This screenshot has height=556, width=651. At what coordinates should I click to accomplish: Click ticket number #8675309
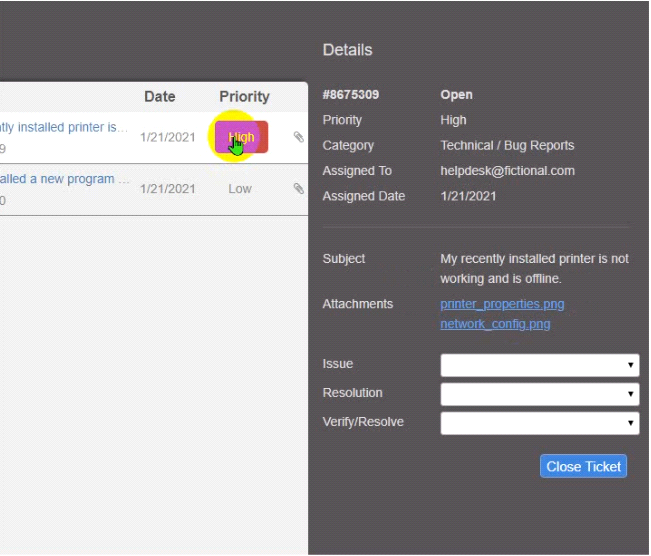coord(351,95)
